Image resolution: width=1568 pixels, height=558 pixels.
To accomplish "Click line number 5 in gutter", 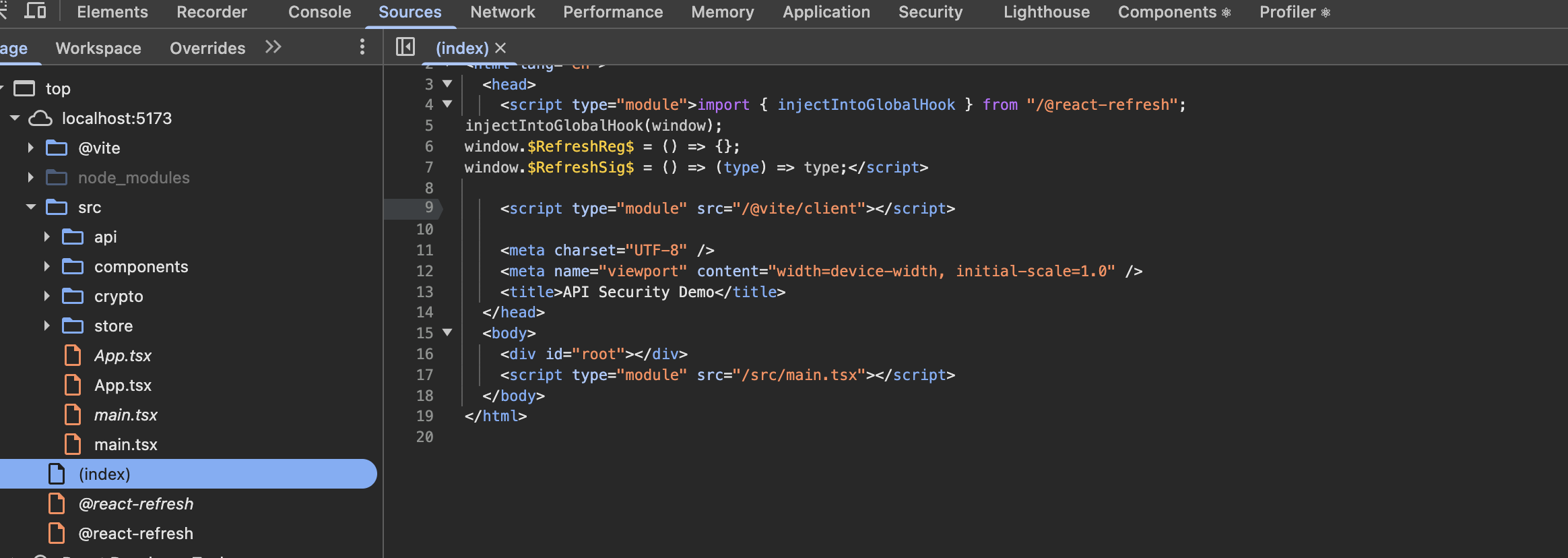I will [x=429, y=125].
